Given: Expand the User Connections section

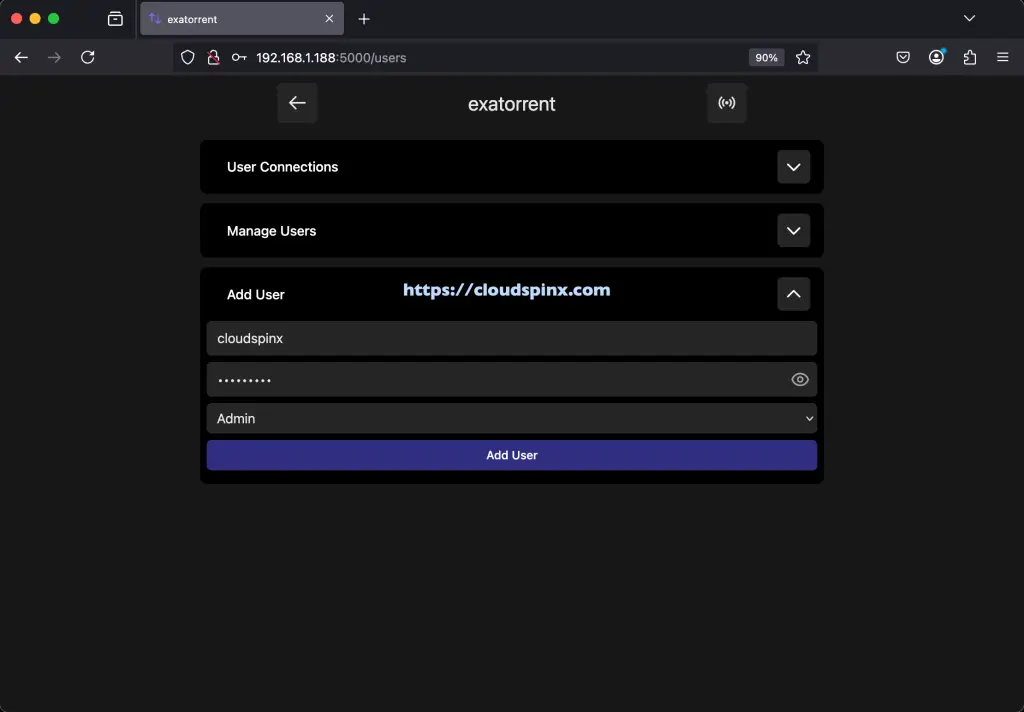Looking at the screenshot, I should pyautogui.click(x=793, y=167).
